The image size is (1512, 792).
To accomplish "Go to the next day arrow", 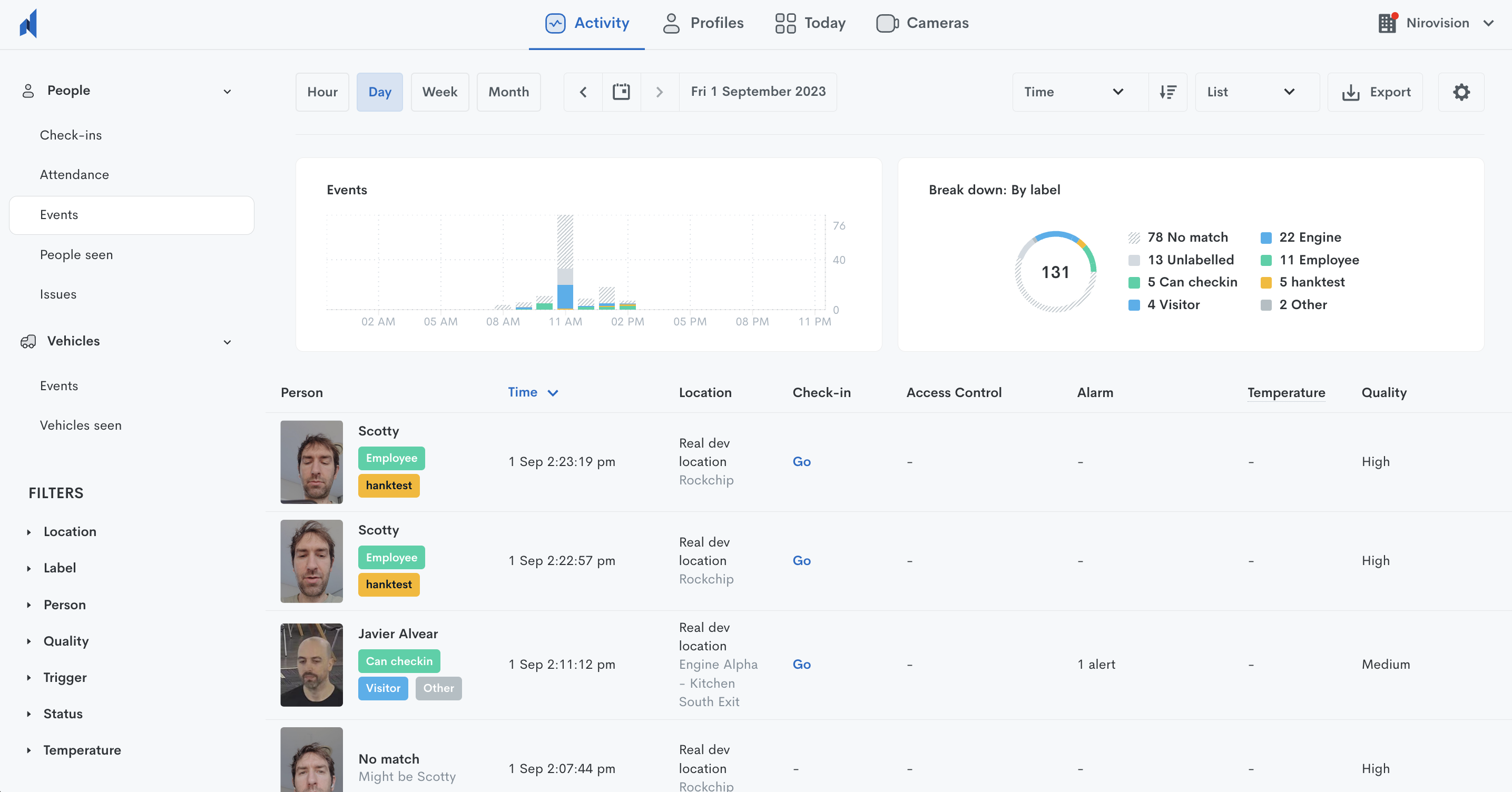I will pyautogui.click(x=660, y=92).
